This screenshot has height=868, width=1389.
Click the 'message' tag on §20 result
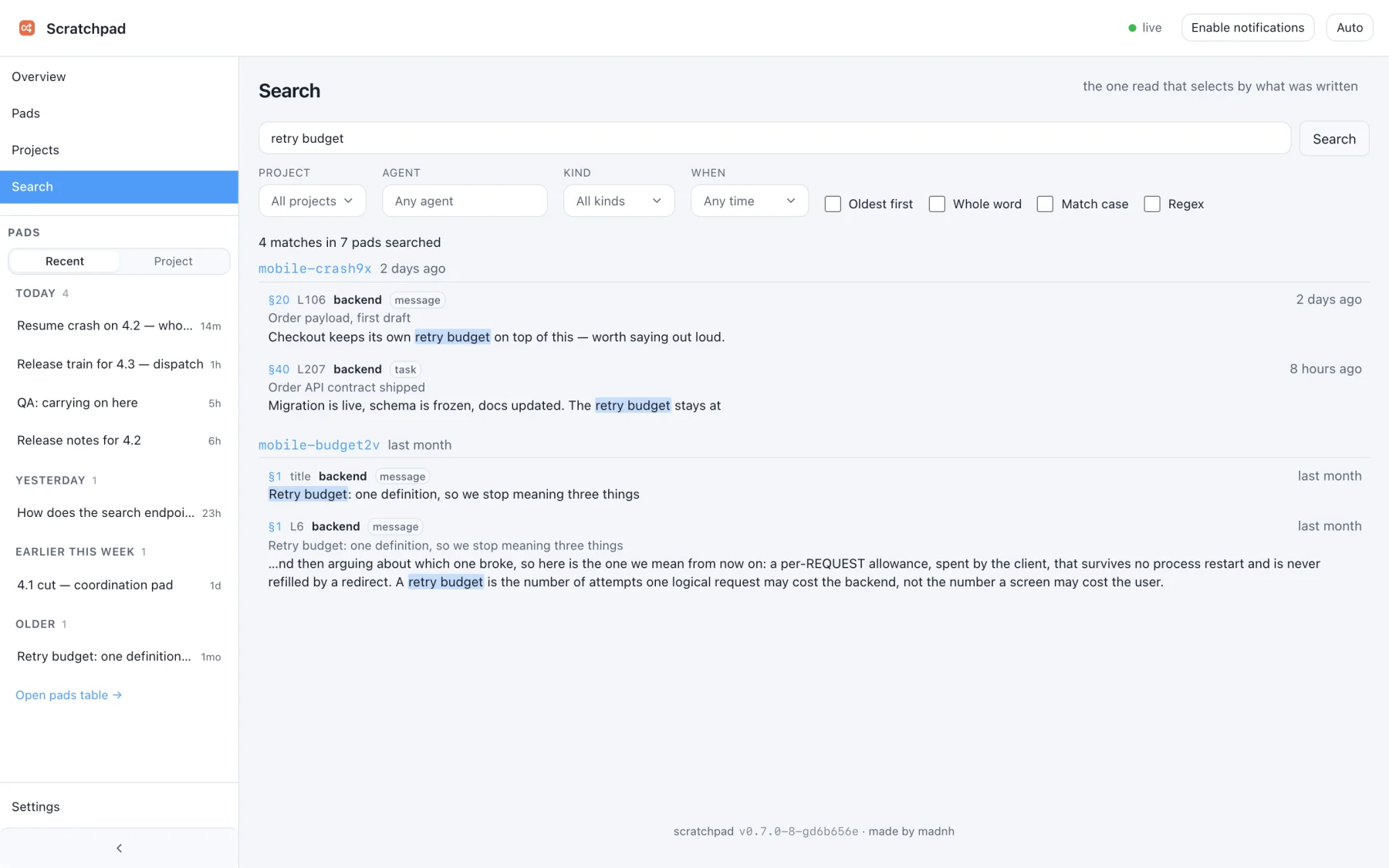point(417,300)
